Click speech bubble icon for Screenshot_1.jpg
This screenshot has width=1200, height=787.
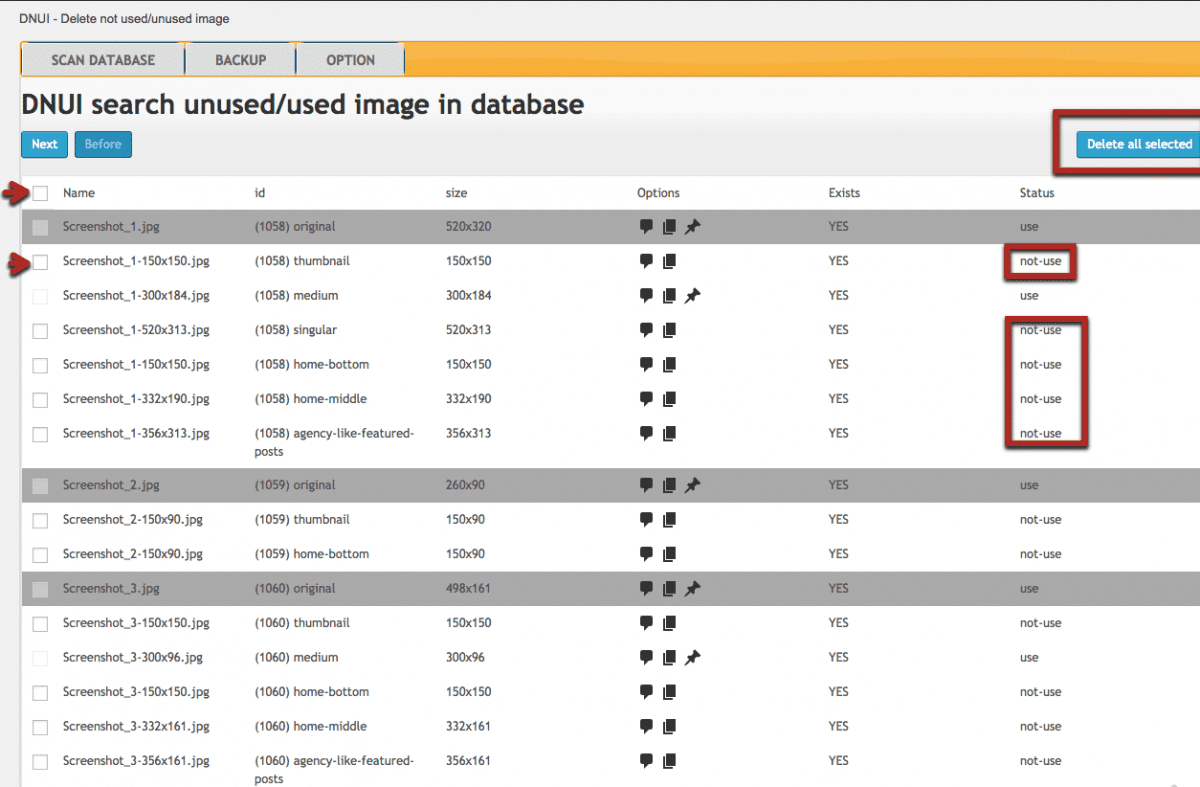[646, 227]
